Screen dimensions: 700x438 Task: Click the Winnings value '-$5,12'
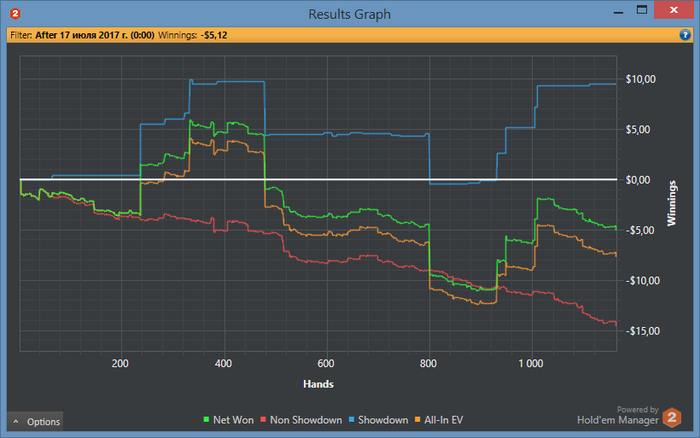214,35
